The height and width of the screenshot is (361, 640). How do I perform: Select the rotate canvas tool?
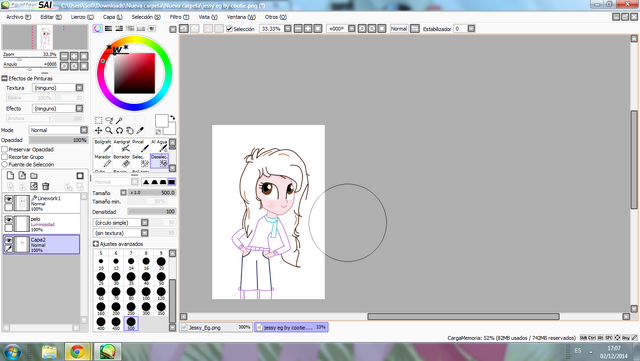point(119,130)
